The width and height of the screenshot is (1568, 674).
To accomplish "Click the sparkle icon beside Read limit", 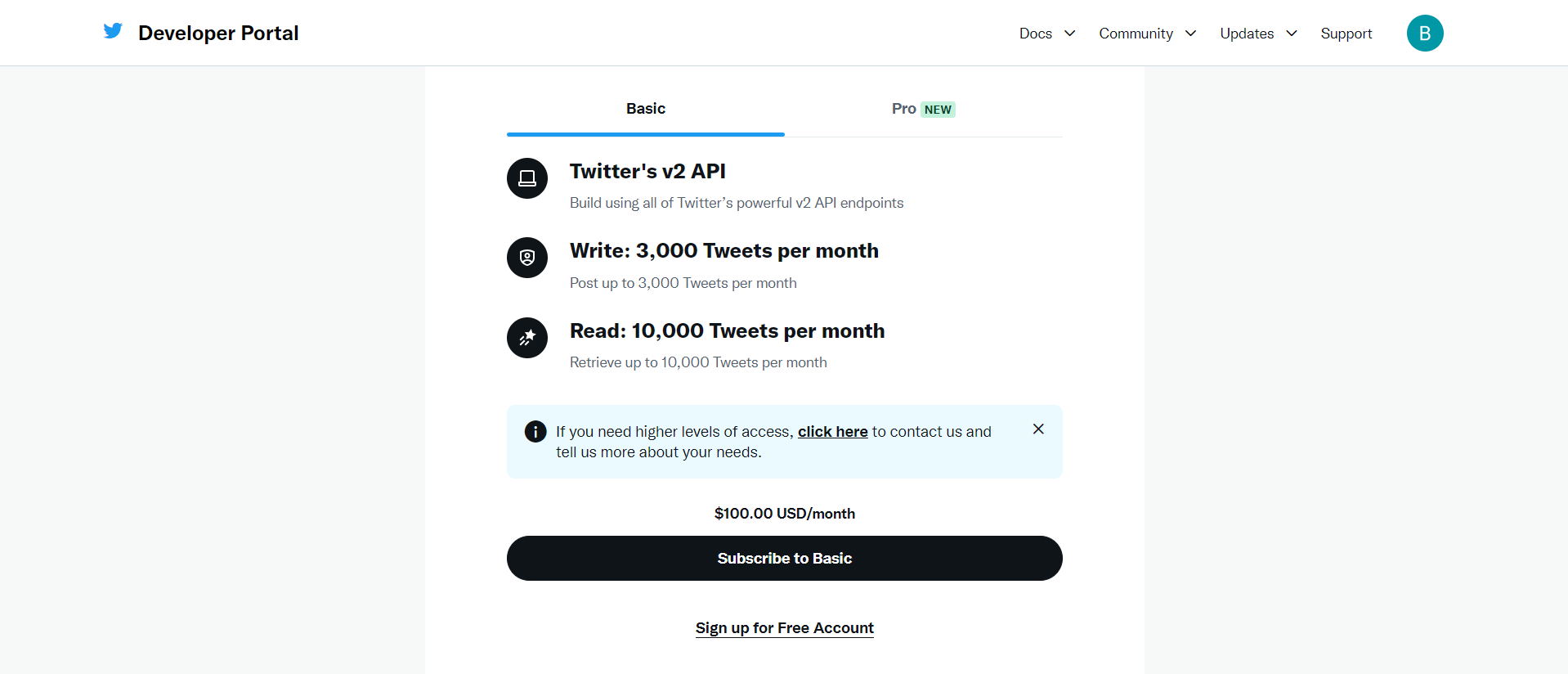I will (x=527, y=338).
